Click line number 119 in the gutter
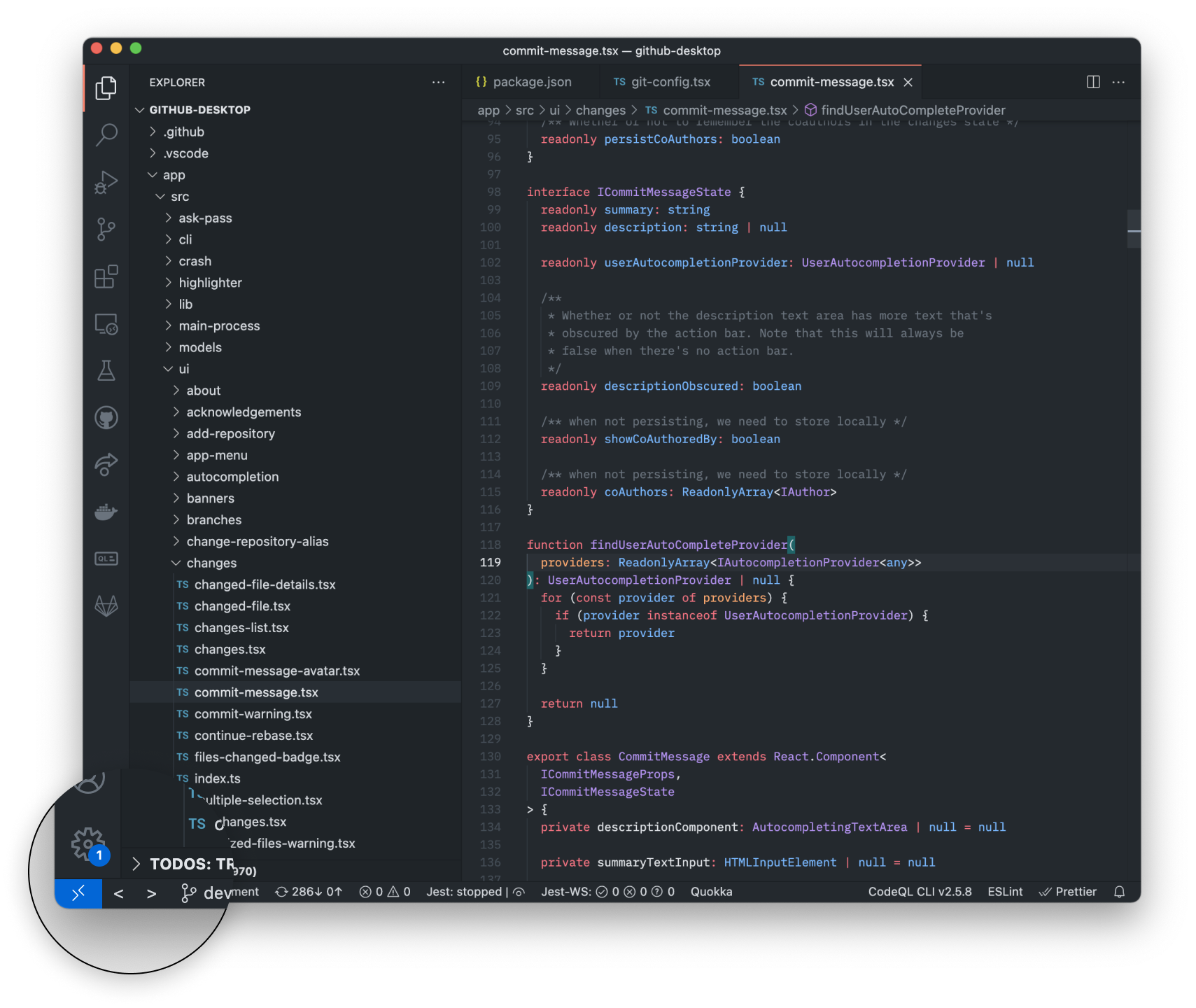The width and height of the screenshot is (1196, 1008). tap(491, 563)
